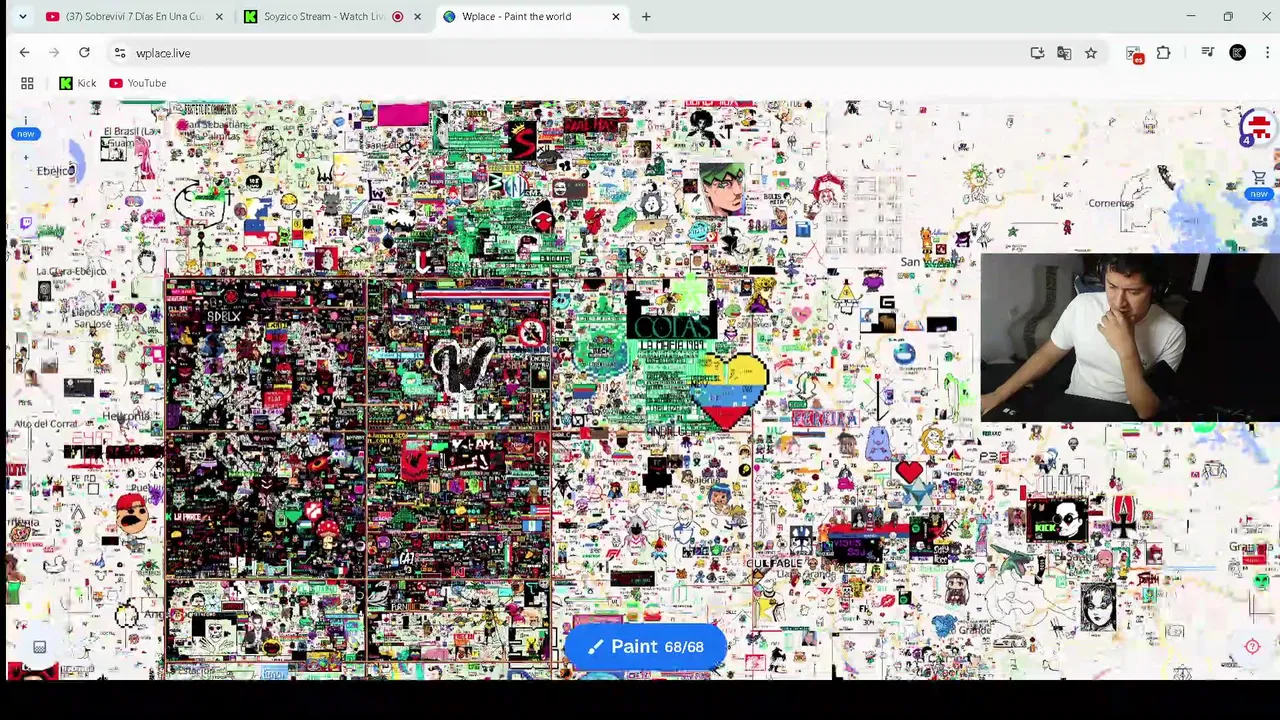View site information icon in address bar

click(x=119, y=53)
